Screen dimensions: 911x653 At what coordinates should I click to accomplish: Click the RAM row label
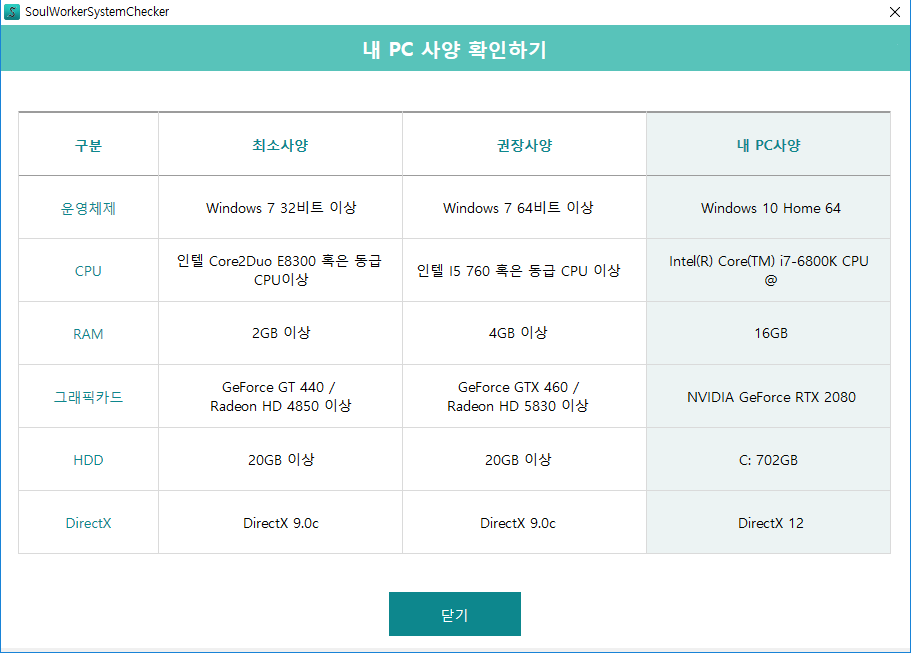(x=88, y=334)
